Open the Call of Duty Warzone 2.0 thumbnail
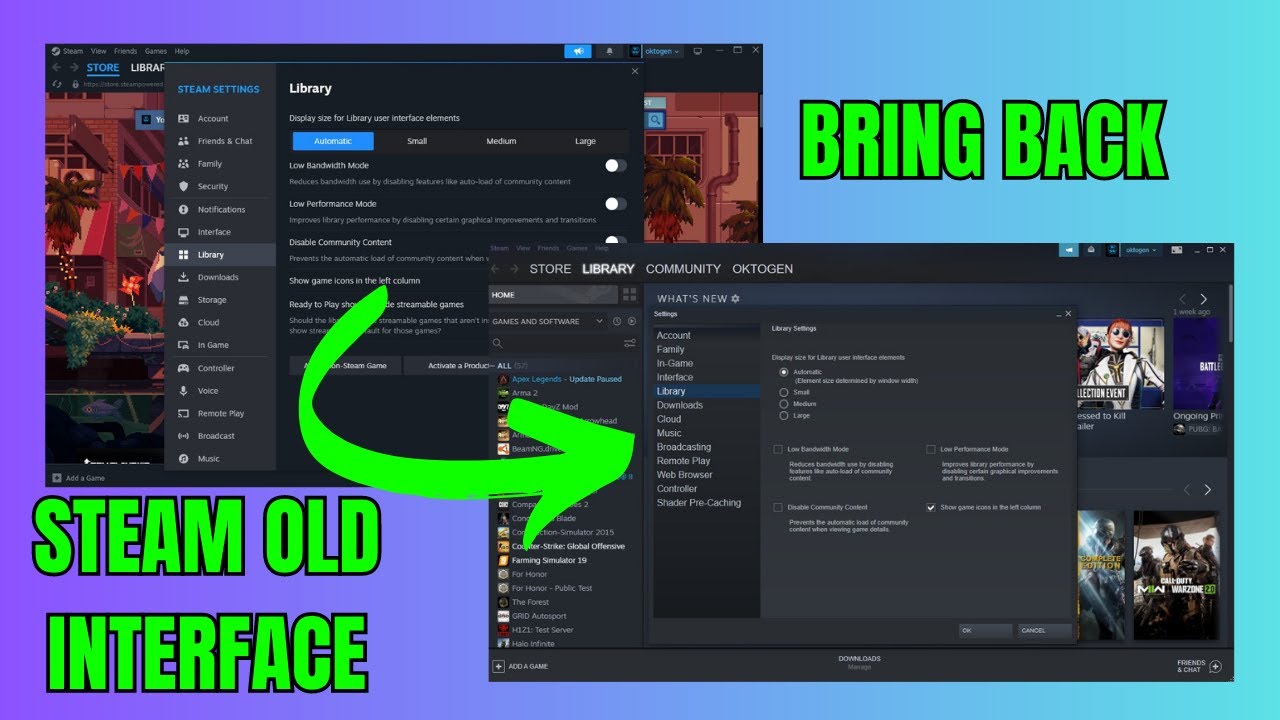 tap(1176, 576)
